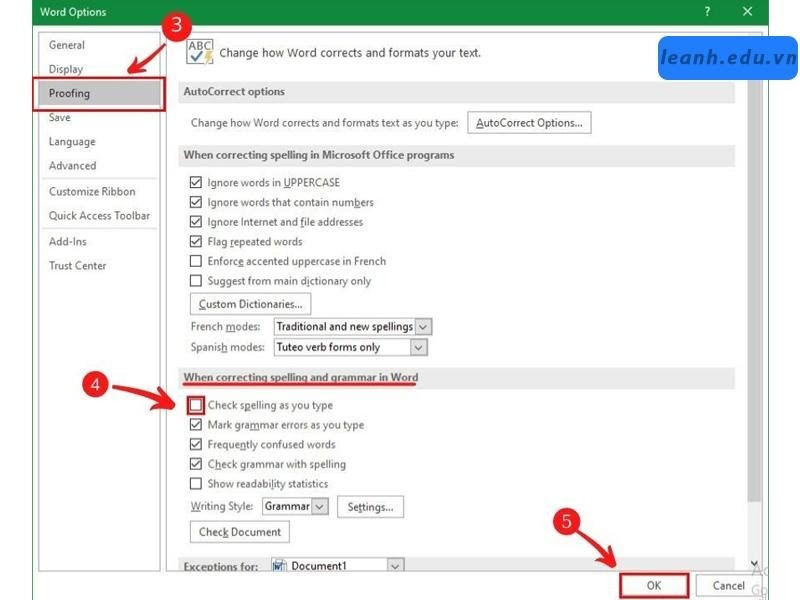Enable Show readability statistics
This screenshot has height=600, width=800.
click(195, 483)
